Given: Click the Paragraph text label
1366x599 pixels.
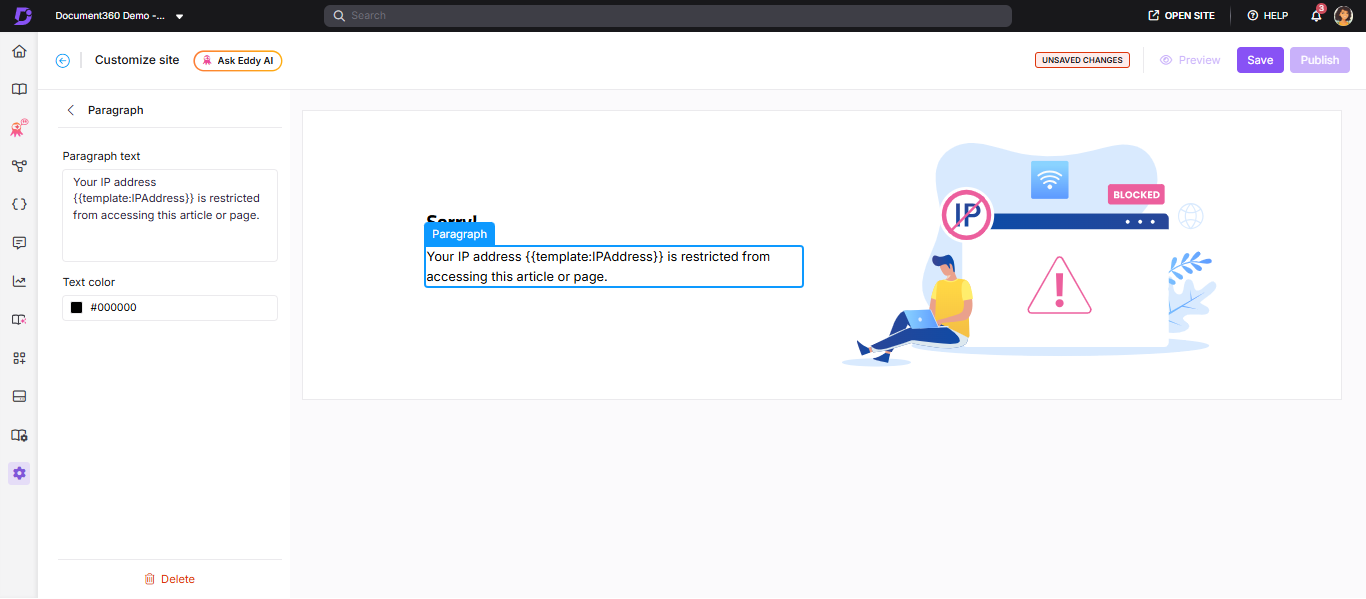Looking at the screenshot, I should point(101,156).
